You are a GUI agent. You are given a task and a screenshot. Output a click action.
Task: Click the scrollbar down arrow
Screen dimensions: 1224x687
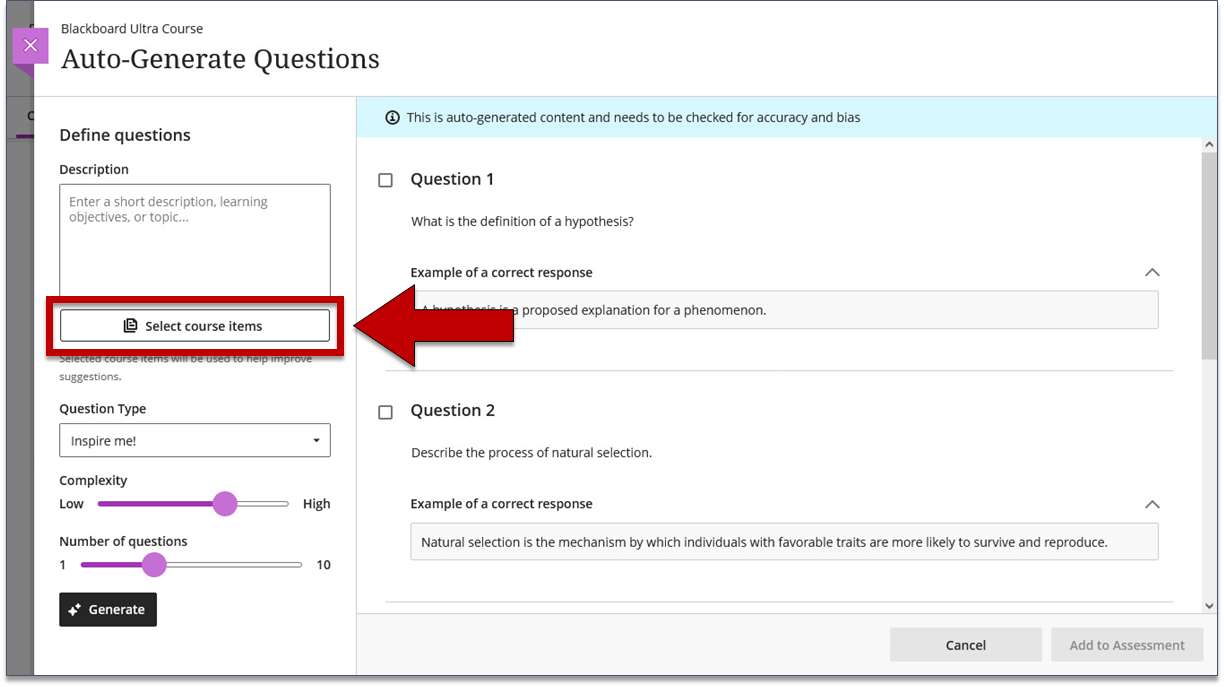tap(1209, 605)
